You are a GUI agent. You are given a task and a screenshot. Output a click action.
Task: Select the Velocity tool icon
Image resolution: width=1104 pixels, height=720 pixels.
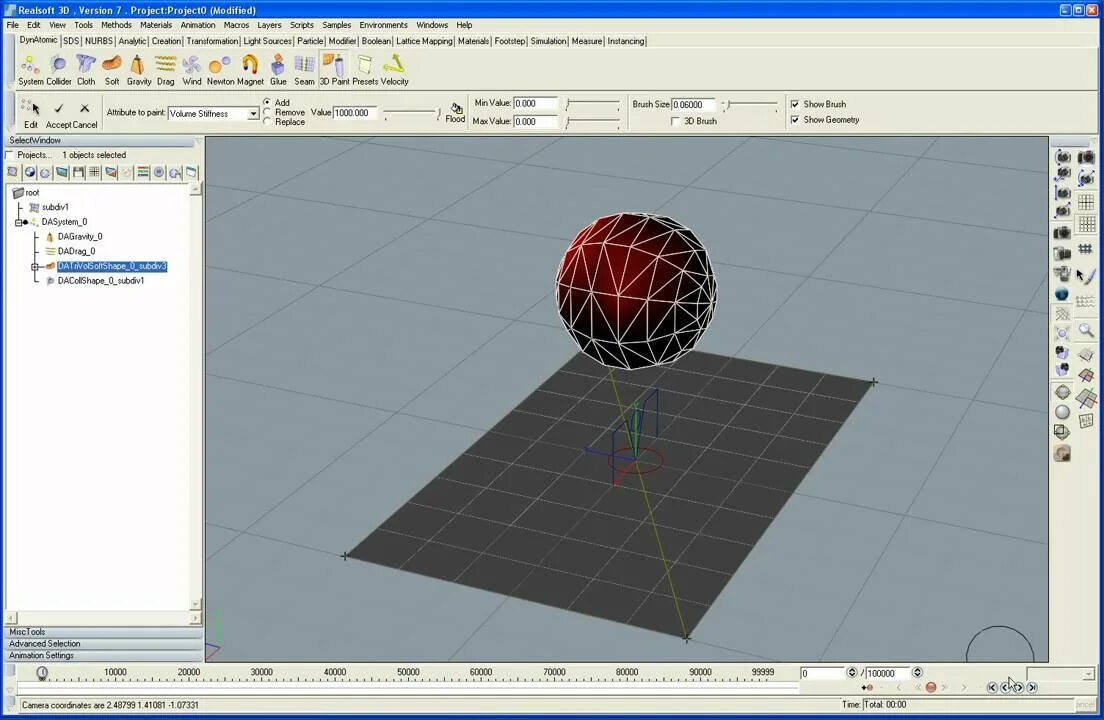[394, 70]
